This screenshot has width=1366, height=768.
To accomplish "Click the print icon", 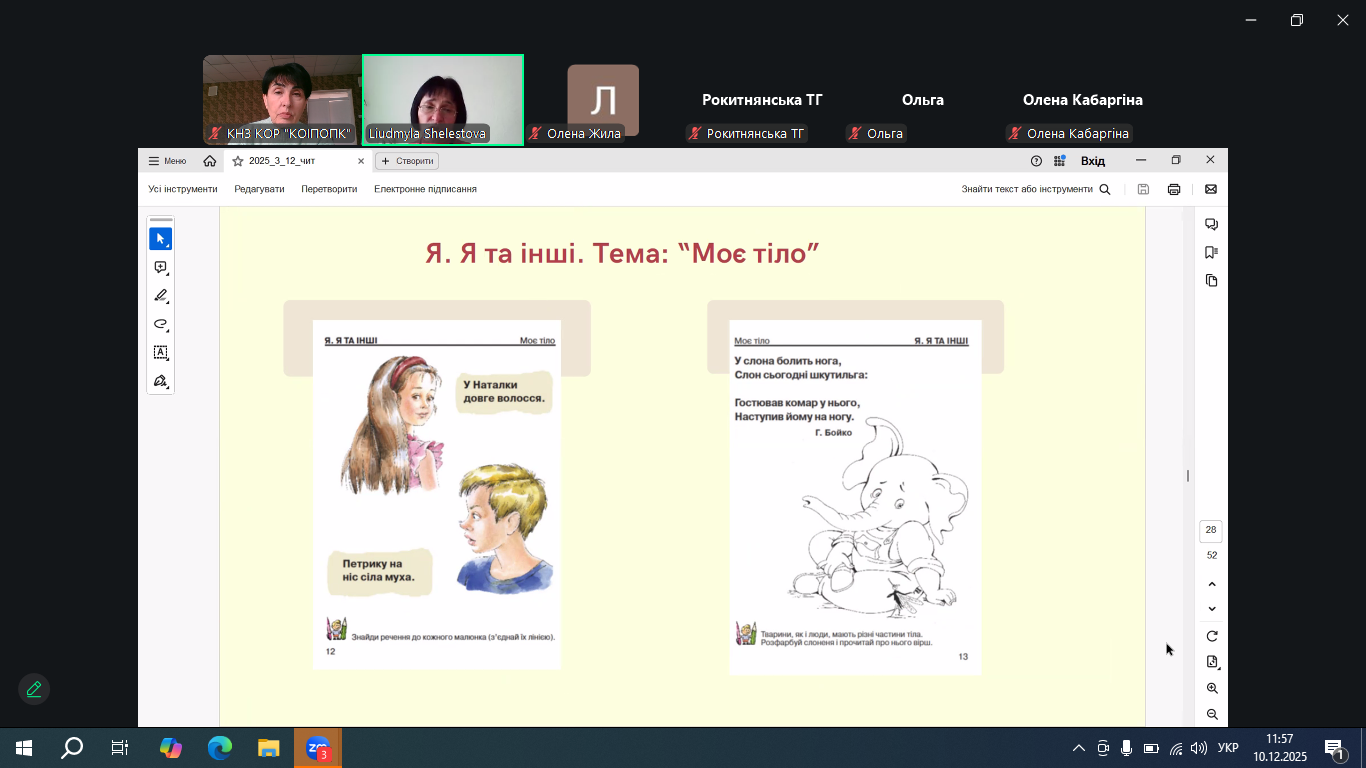I will [x=1174, y=189].
